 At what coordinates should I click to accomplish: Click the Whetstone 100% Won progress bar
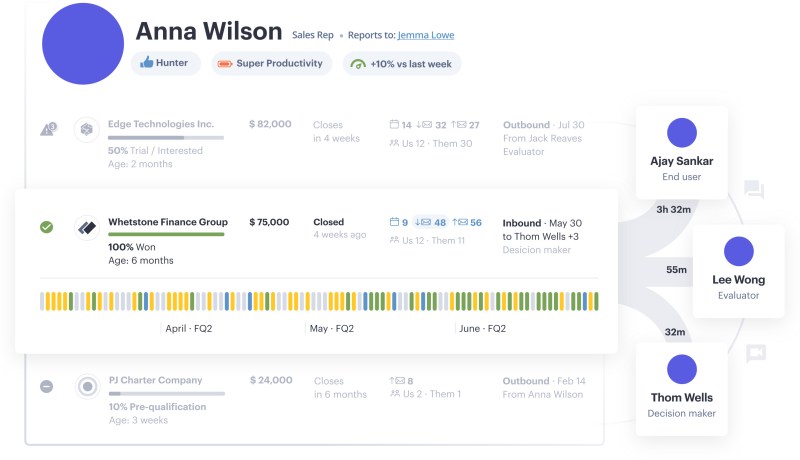166,235
